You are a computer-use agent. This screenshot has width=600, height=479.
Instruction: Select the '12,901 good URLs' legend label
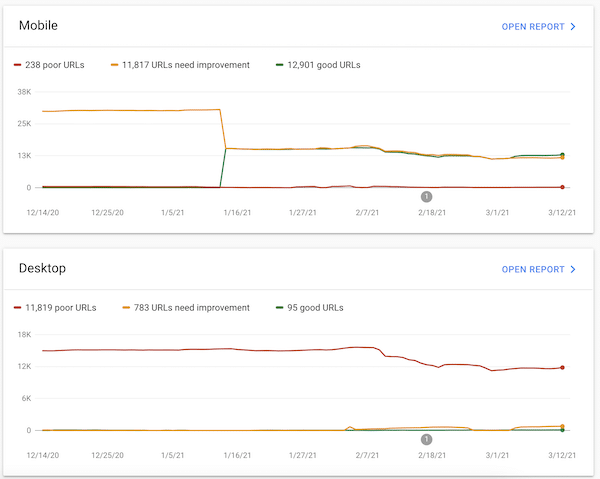pyautogui.click(x=324, y=65)
